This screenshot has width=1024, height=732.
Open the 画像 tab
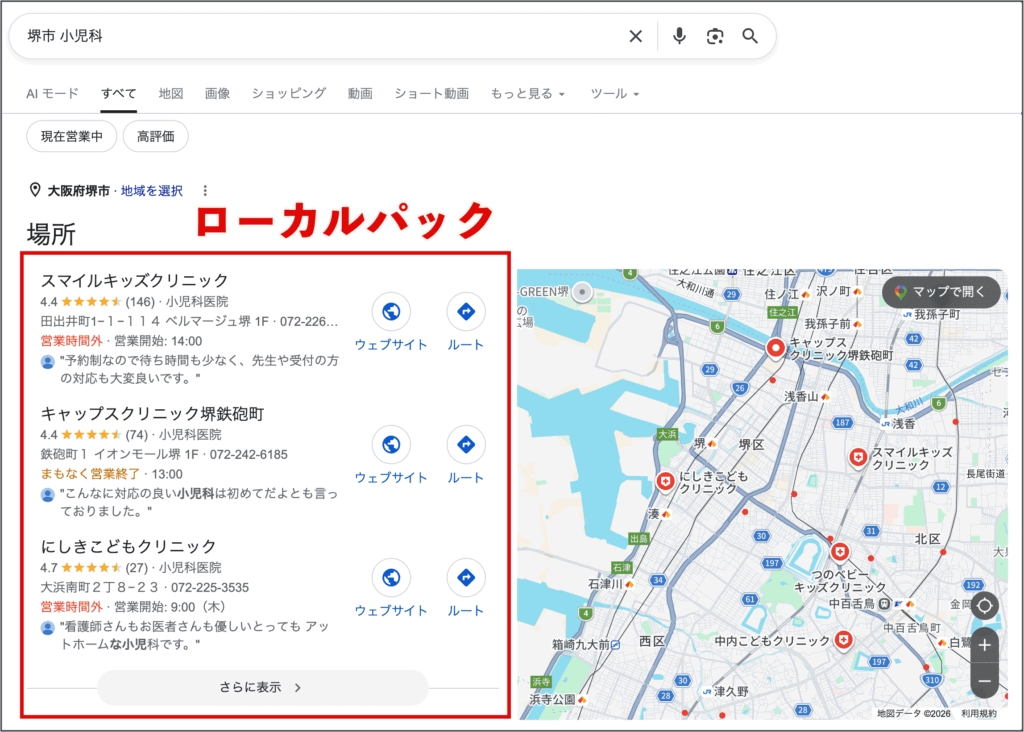click(217, 93)
